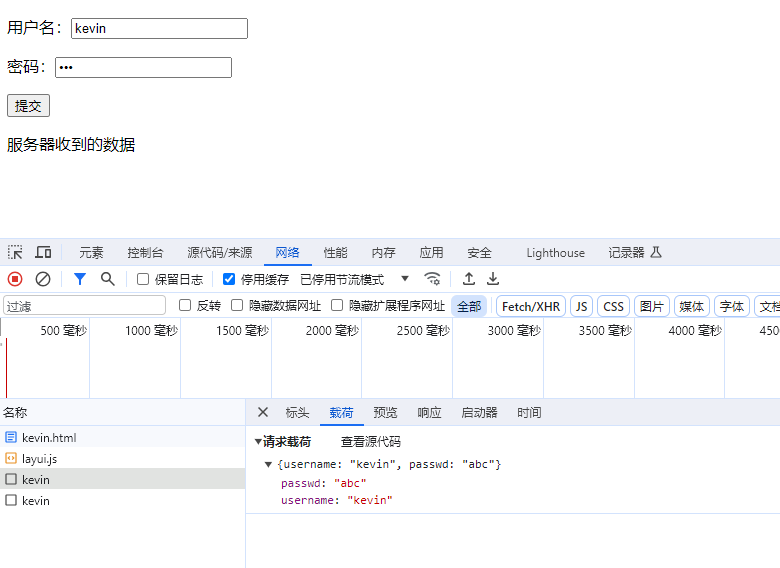Image resolution: width=780 pixels, height=568 pixels.
Task: Uncheck the 停用缓存 checkbox
Action: tap(229, 280)
